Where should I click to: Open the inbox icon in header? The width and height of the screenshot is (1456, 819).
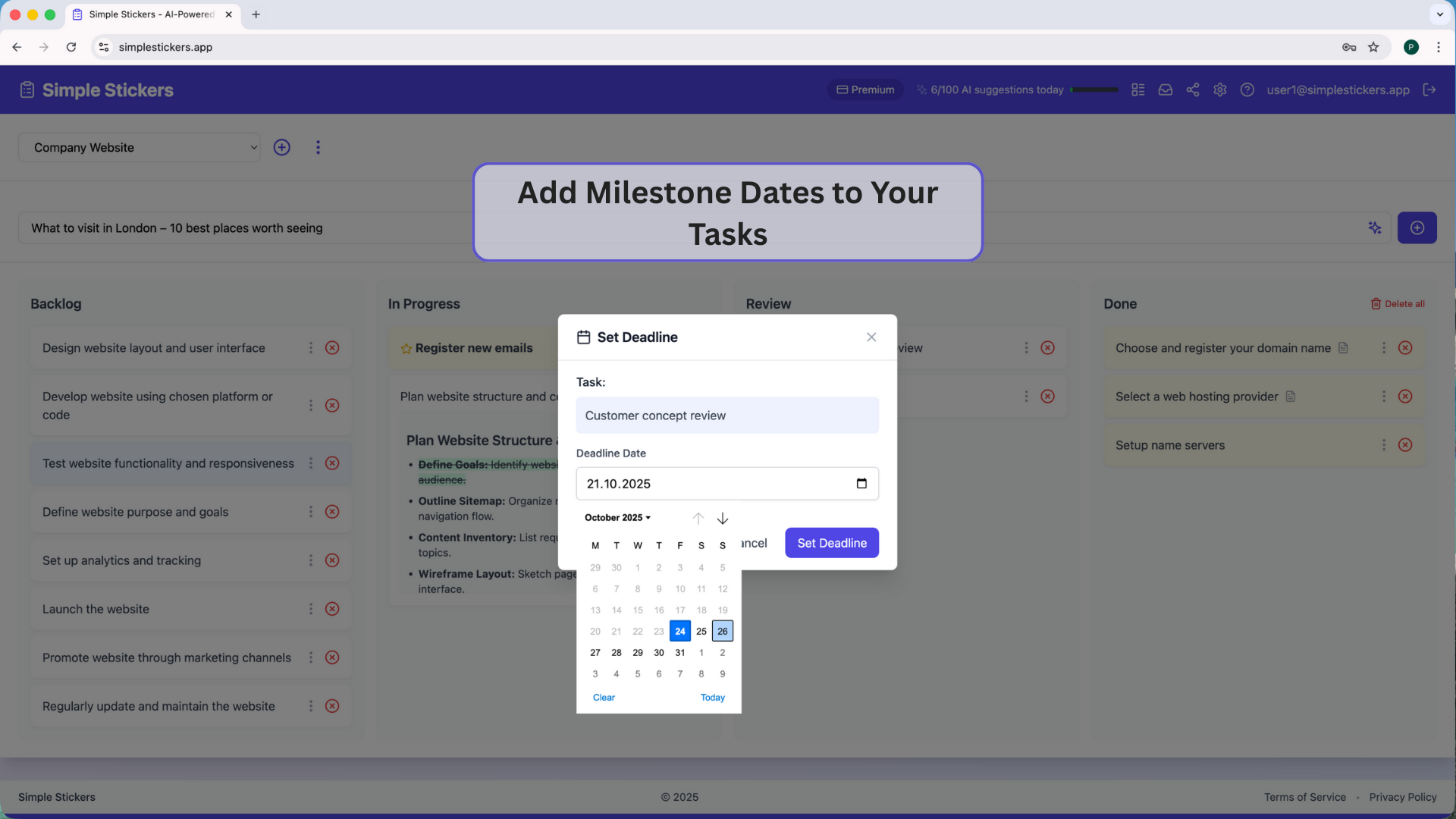pos(1165,89)
